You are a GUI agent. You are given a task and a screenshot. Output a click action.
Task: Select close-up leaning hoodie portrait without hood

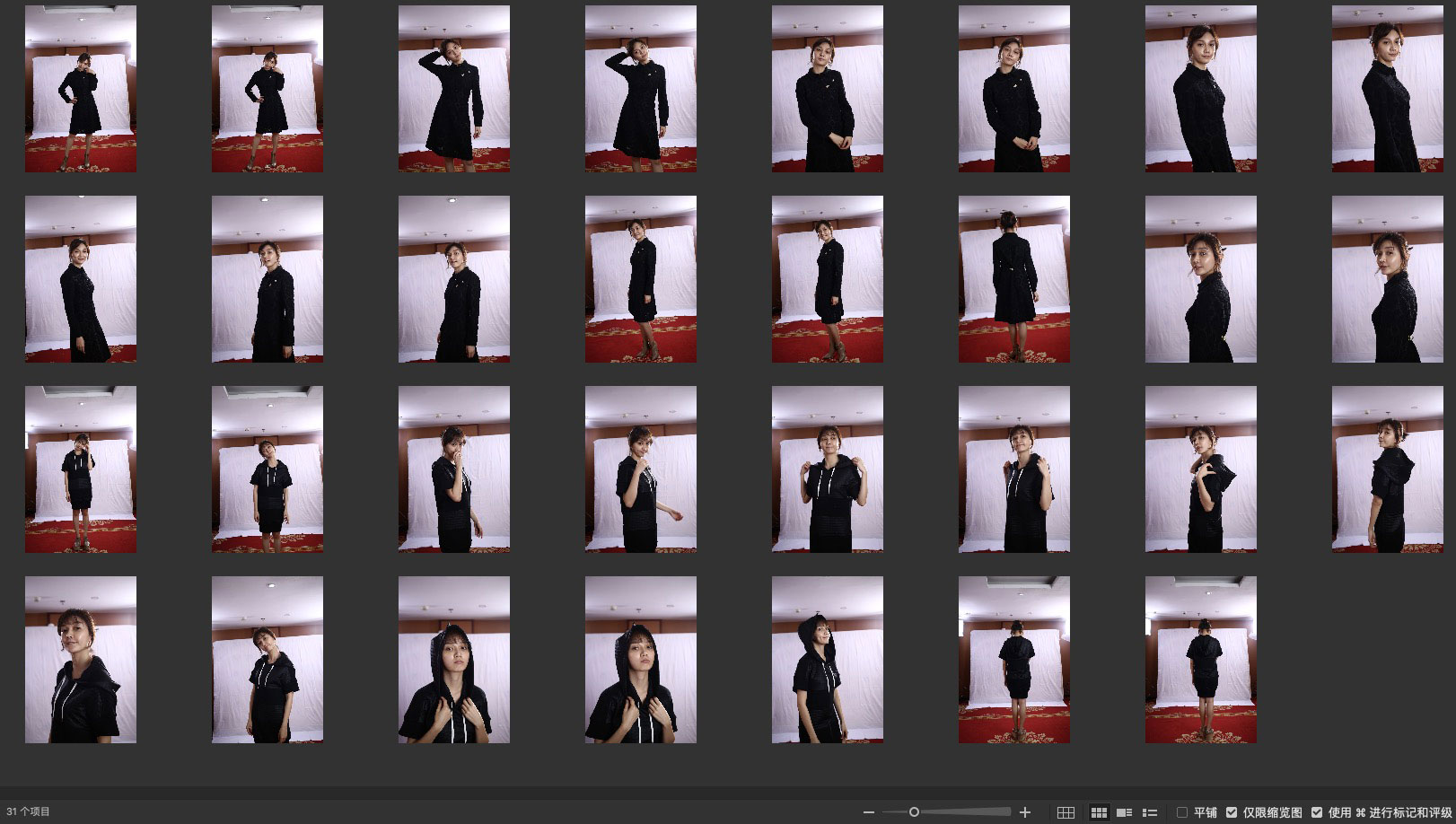81,660
